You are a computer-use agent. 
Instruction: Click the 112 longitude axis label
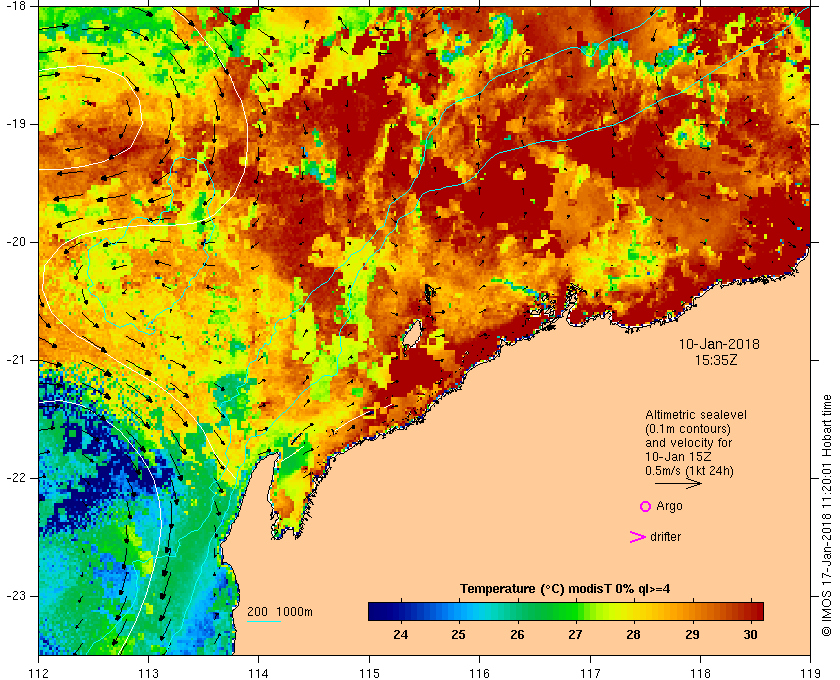tap(39, 673)
